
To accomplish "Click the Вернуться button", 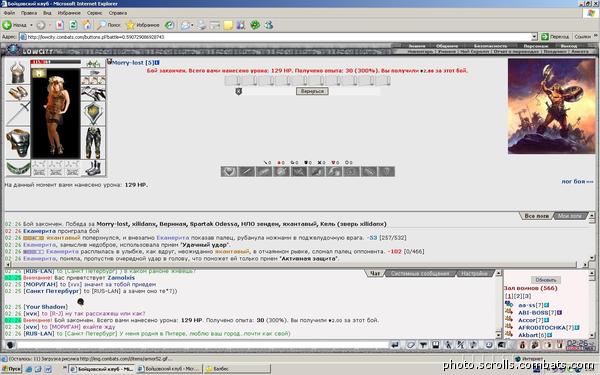I will [x=312, y=91].
